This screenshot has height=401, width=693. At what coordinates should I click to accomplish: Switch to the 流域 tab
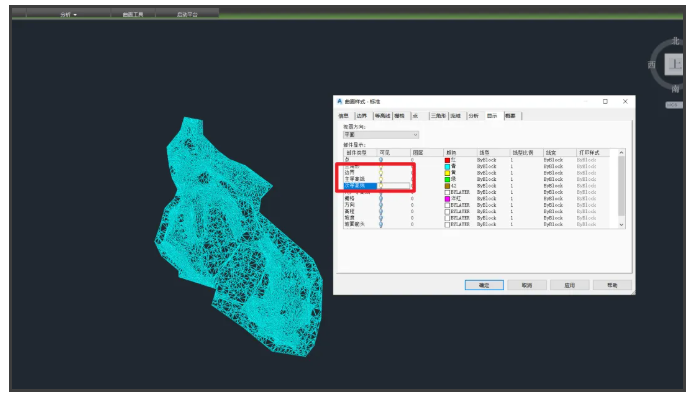[456, 116]
